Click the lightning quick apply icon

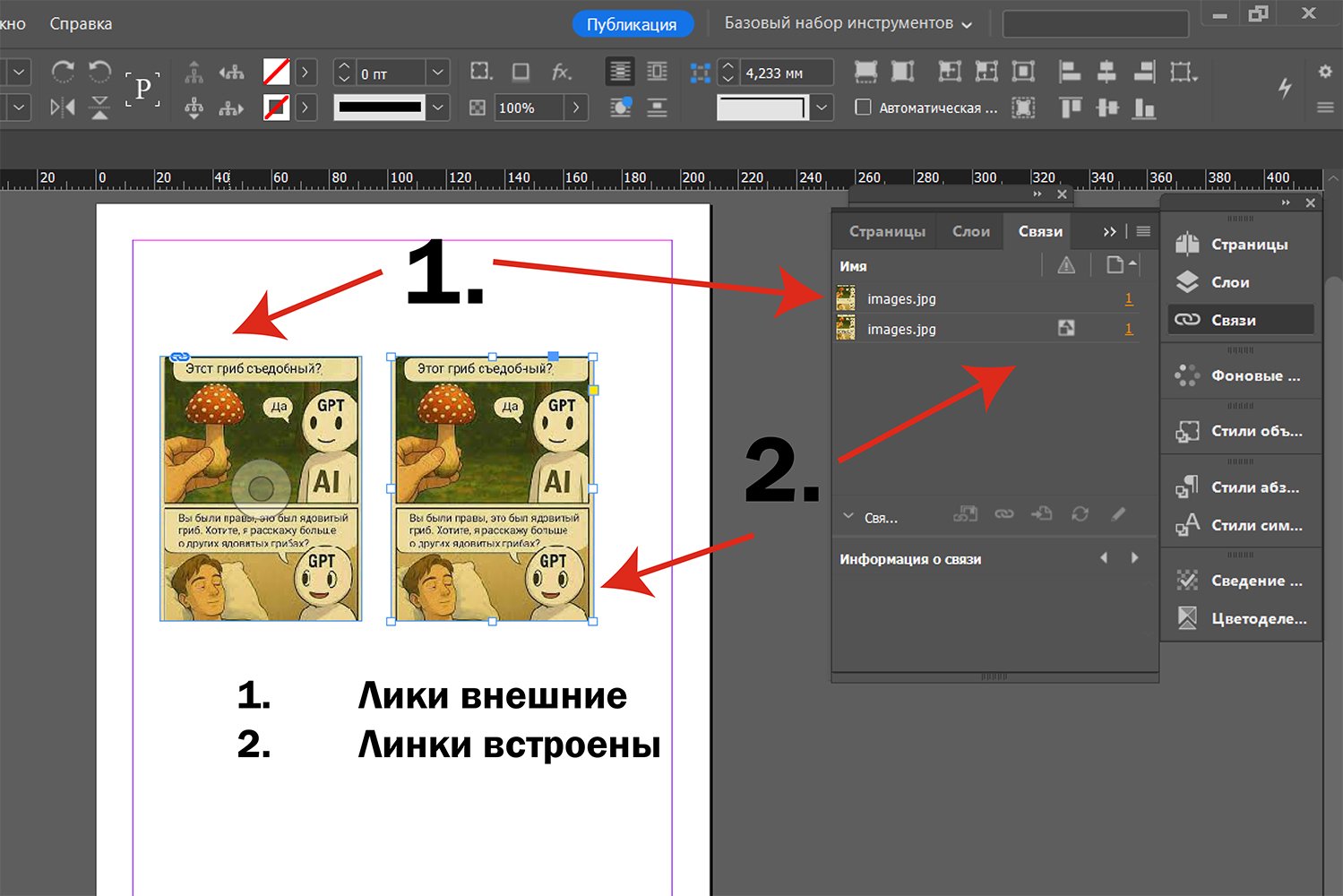1285,87
